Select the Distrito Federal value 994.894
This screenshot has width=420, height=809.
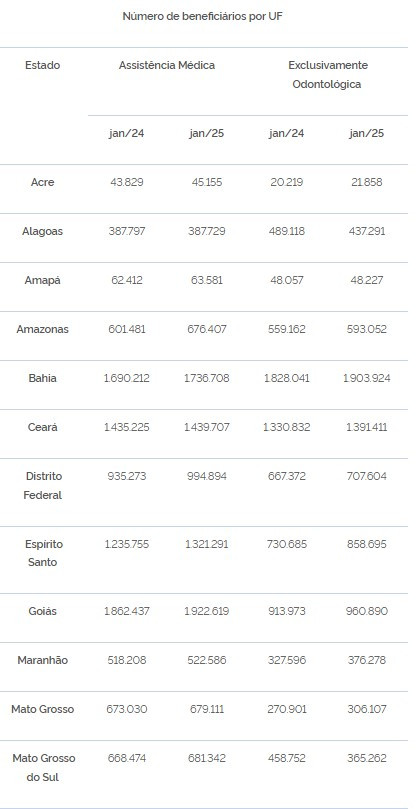pyautogui.click(x=206, y=477)
